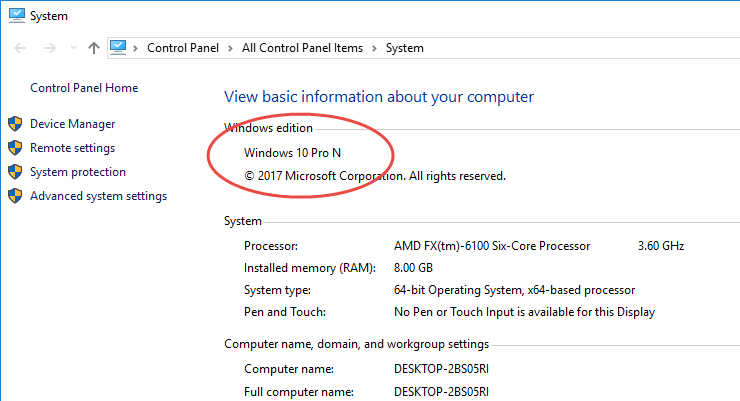Expand chevron after Control Panel breadcrumb
The height and width of the screenshot is (401, 740).
tap(230, 48)
